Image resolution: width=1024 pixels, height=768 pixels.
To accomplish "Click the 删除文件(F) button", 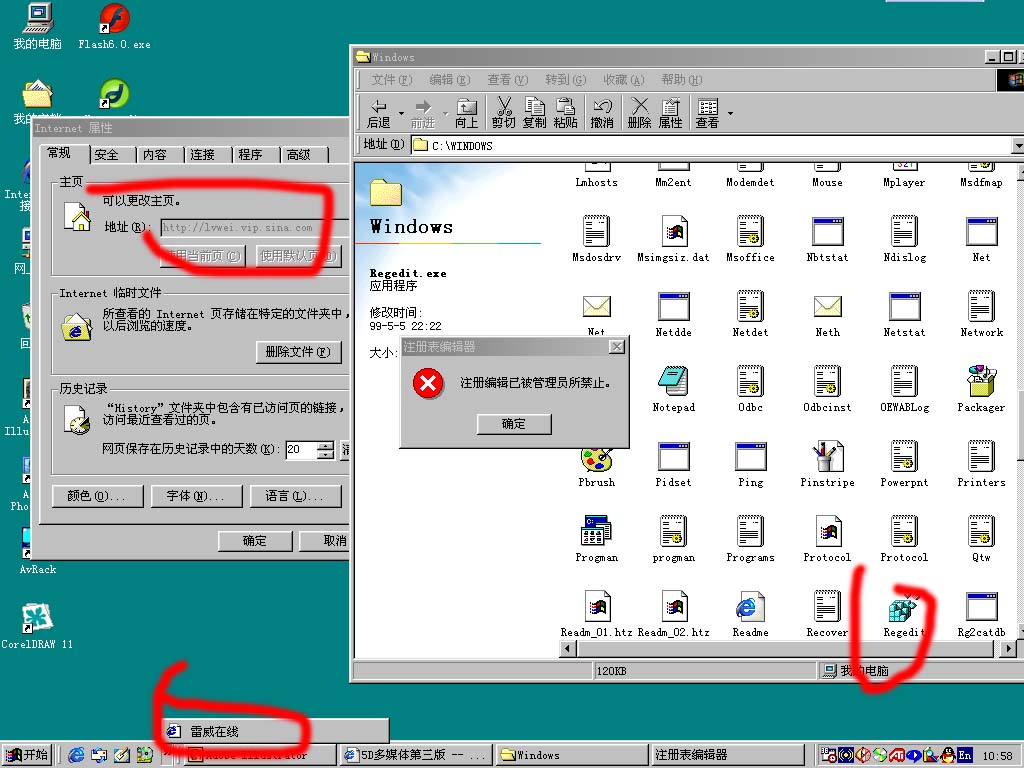I will pos(298,352).
